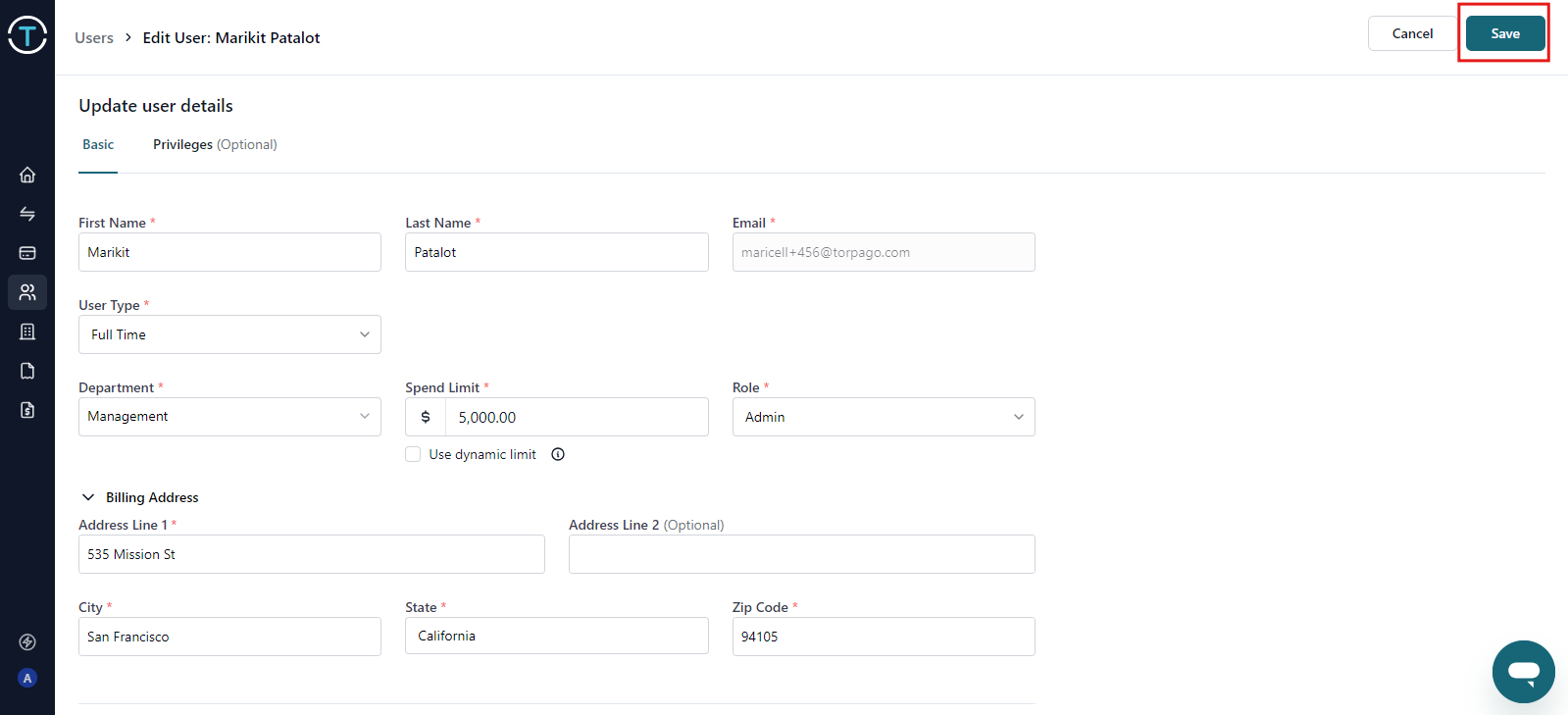Image resolution: width=1568 pixels, height=715 pixels.
Task: Open the Department dropdown
Action: (x=229, y=417)
